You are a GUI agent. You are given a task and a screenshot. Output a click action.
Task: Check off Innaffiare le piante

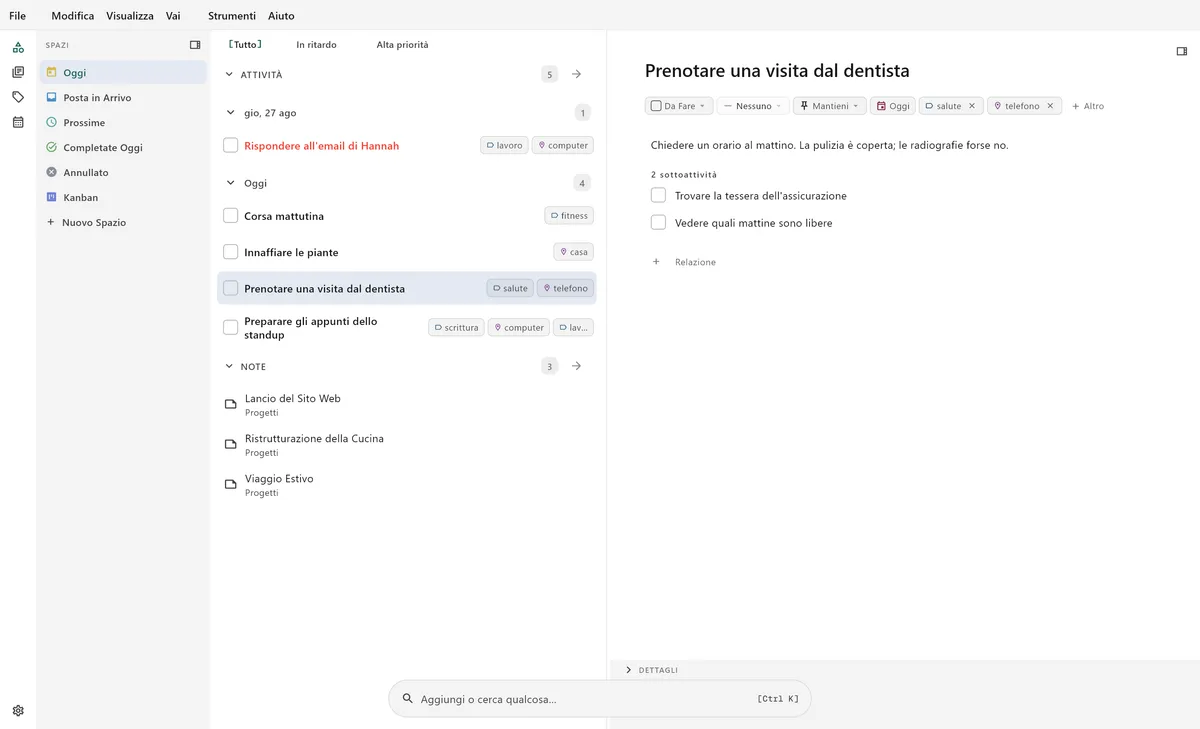click(231, 252)
